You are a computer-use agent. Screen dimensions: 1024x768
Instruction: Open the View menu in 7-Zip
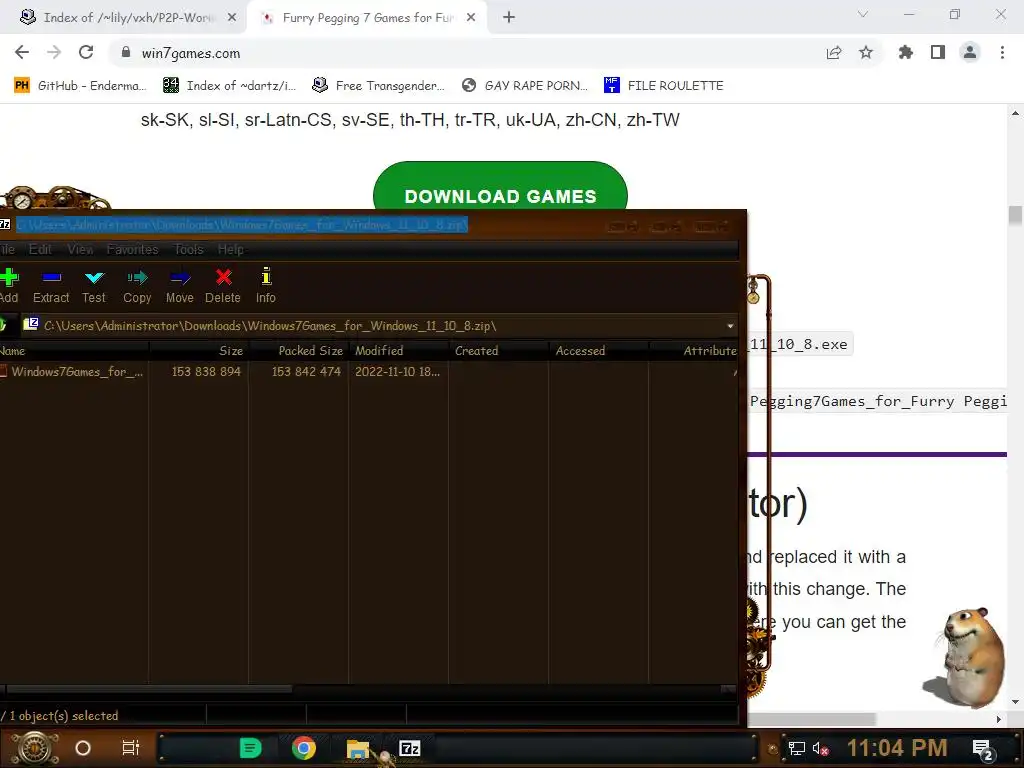[80, 249]
